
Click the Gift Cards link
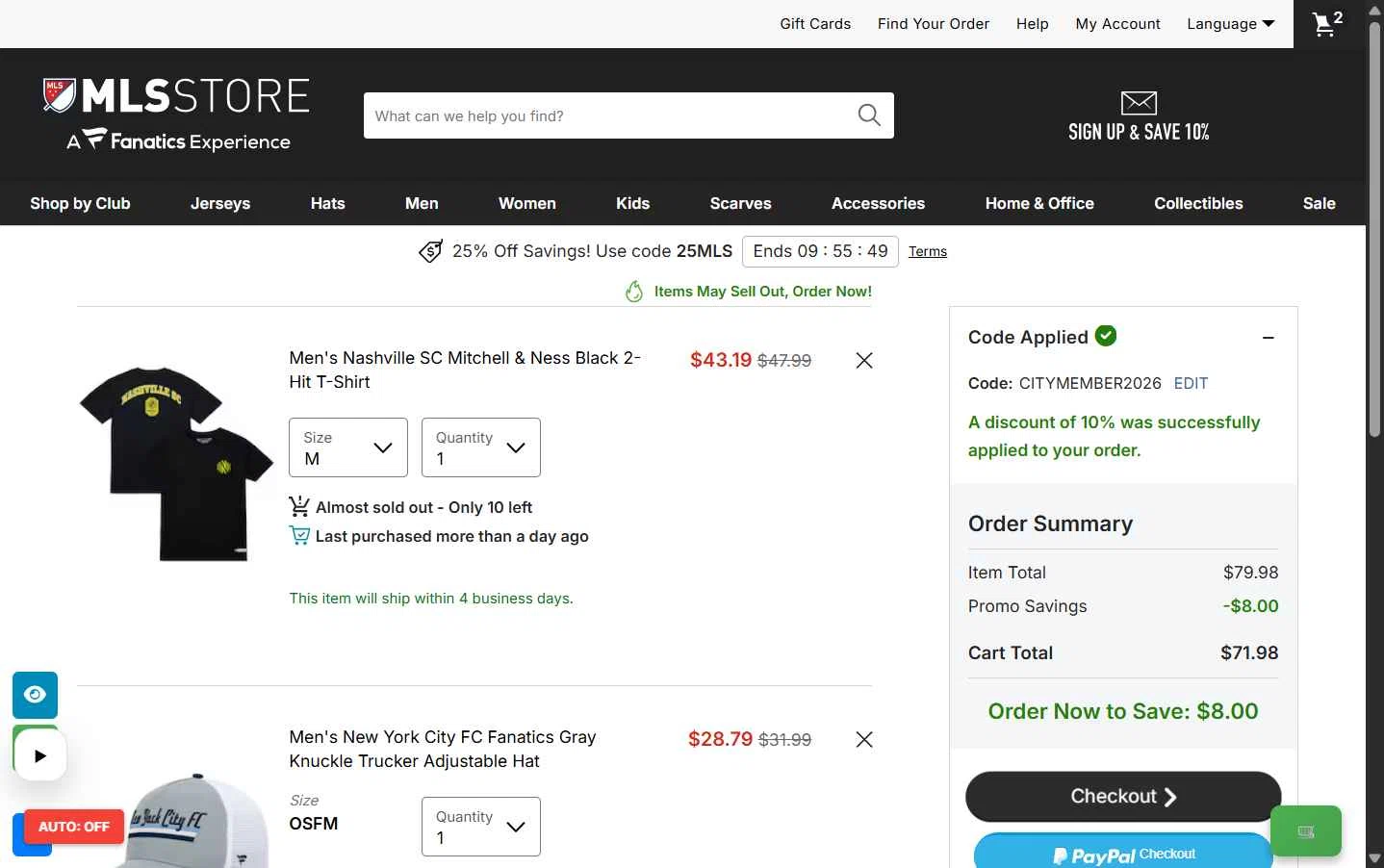coord(815,24)
